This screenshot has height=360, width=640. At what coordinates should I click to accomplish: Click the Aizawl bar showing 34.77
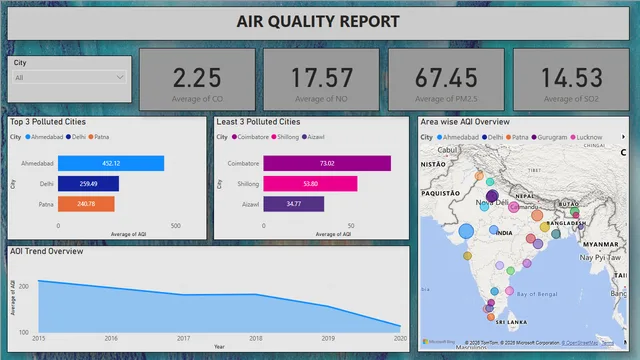pos(294,204)
